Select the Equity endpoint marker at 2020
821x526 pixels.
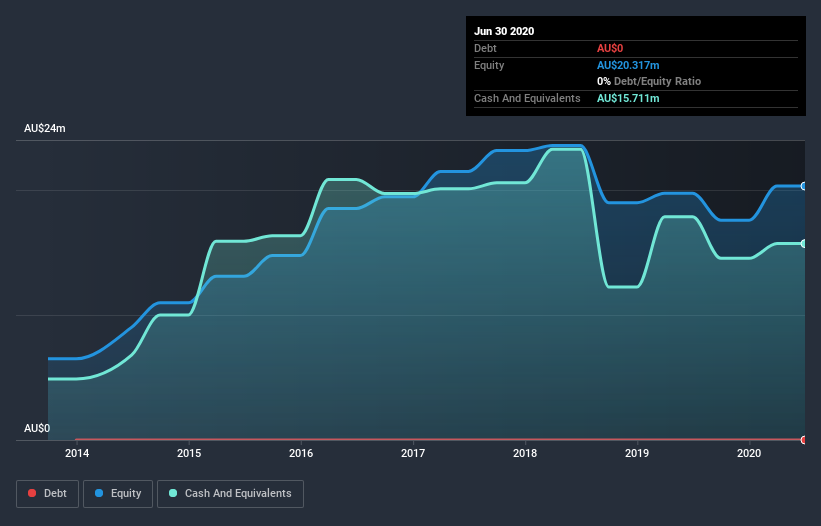pos(804,186)
